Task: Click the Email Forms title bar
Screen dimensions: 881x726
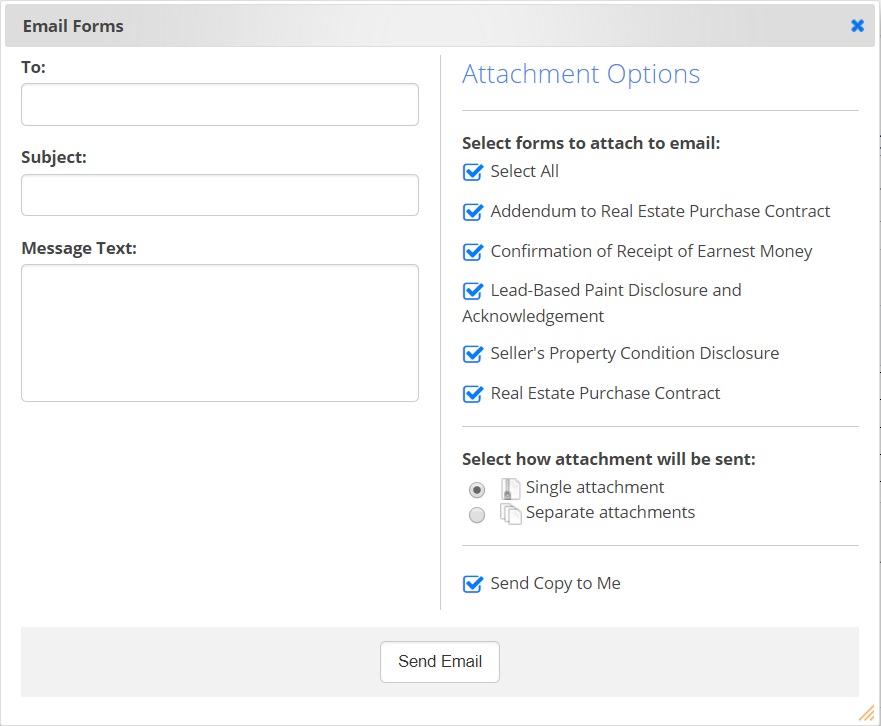Action: [x=400, y=26]
